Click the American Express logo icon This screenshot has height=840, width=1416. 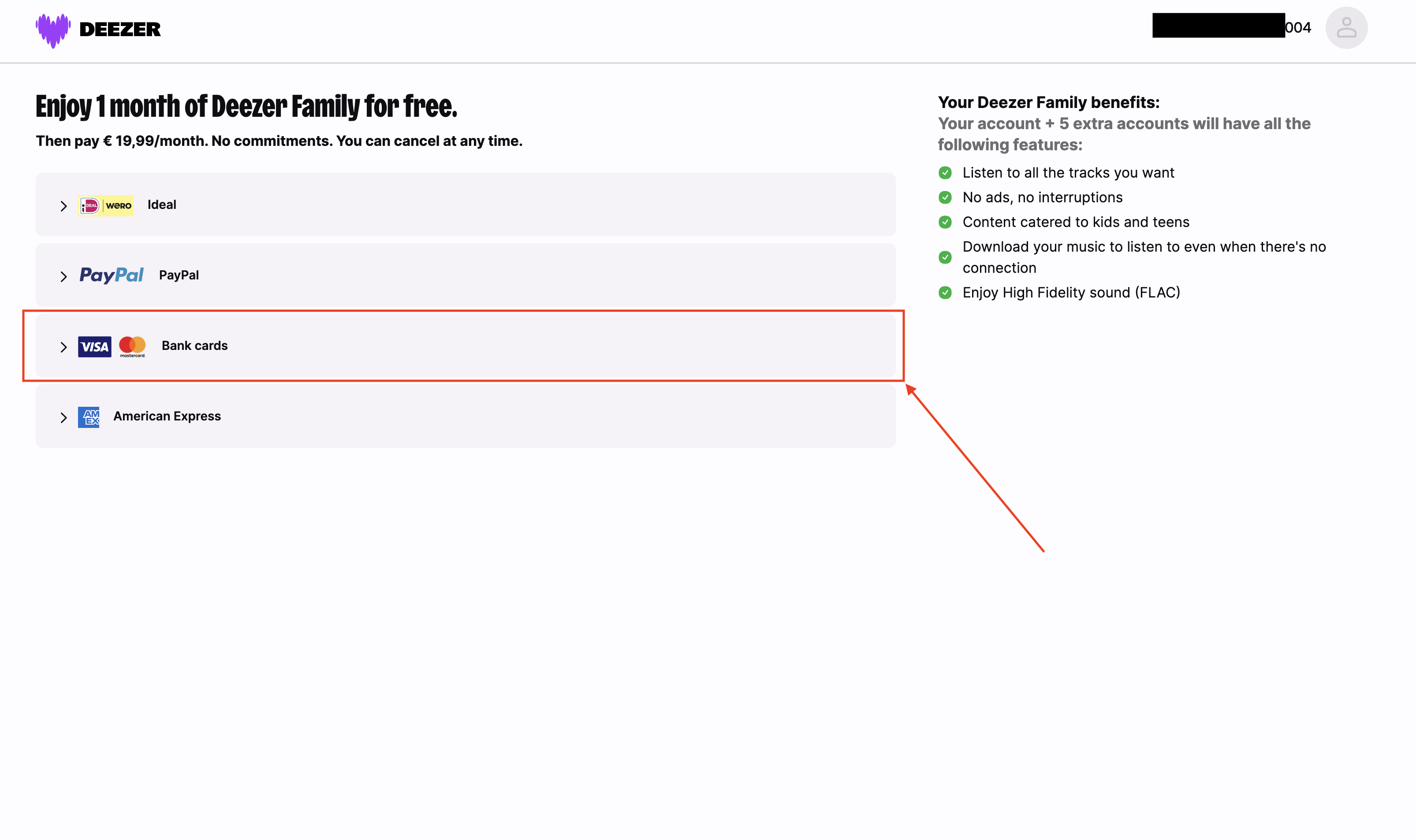(89, 417)
